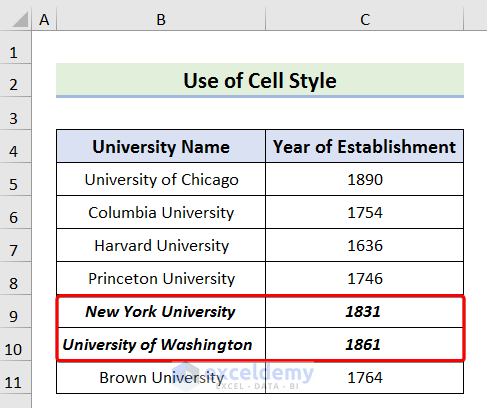Screen dimensions: 487x408
Task: Select the cell with year 1746
Action: click(364, 278)
